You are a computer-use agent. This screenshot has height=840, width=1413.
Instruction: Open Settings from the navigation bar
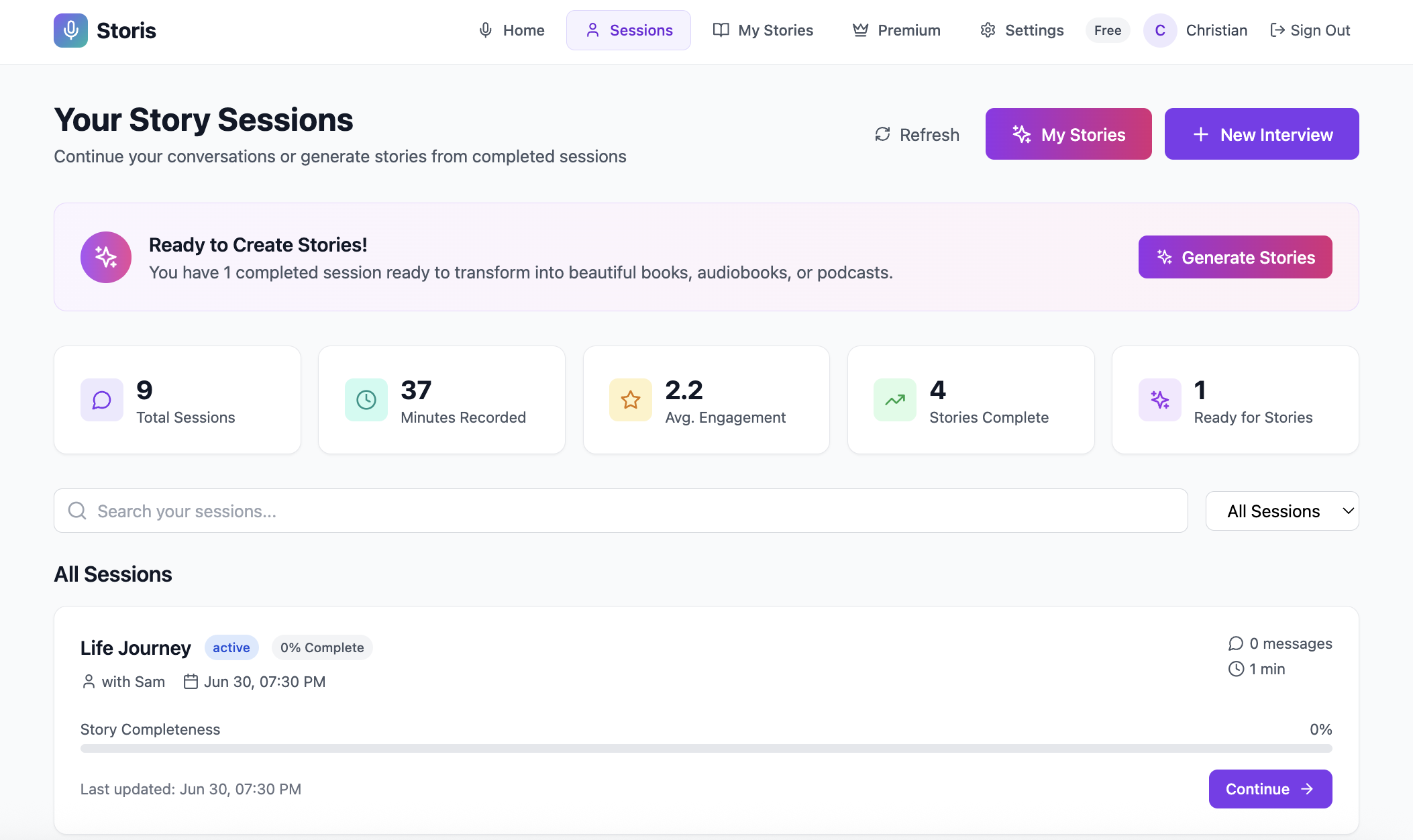[1022, 30]
